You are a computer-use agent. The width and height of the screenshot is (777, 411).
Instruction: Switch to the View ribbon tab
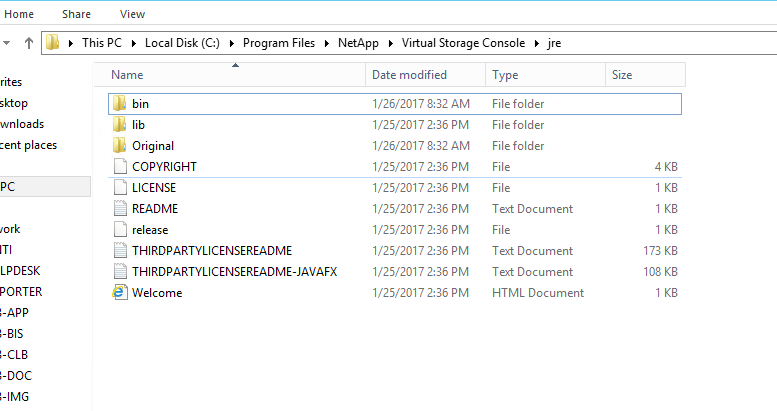point(131,14)
